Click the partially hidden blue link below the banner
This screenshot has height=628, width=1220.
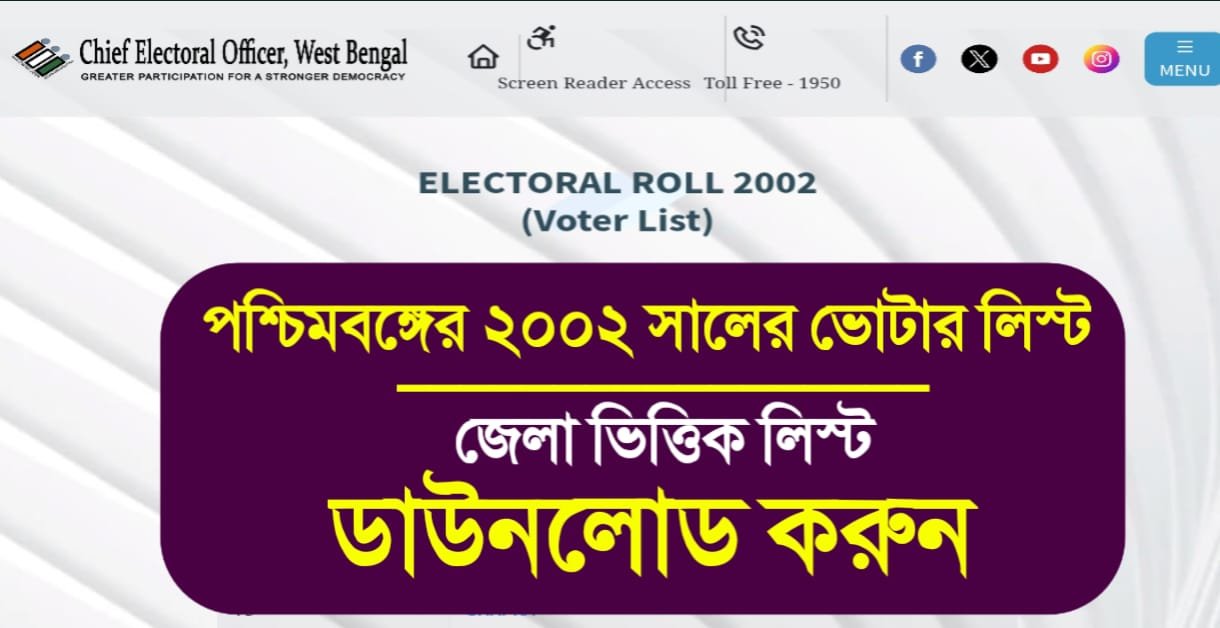500,612
